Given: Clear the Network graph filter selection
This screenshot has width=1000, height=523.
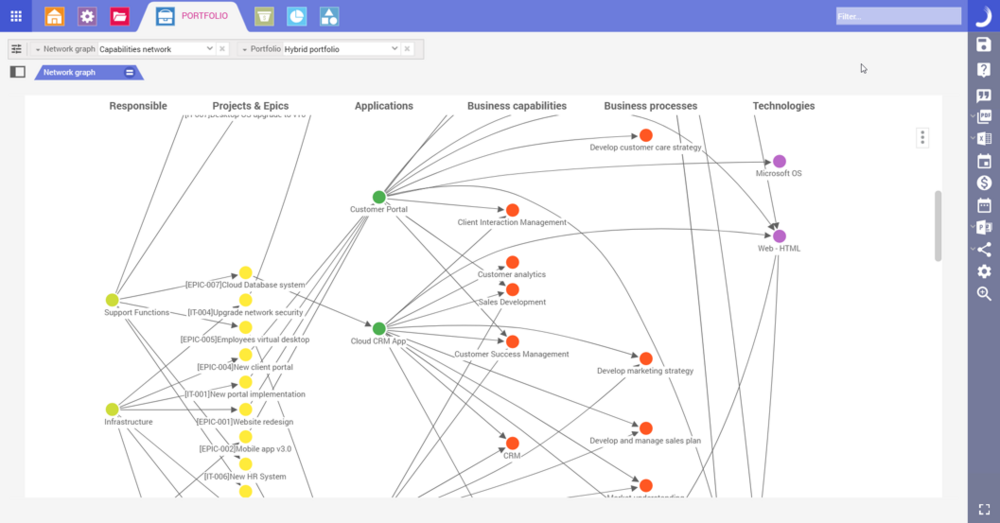Looking at the screenshot, I should 222,48.
